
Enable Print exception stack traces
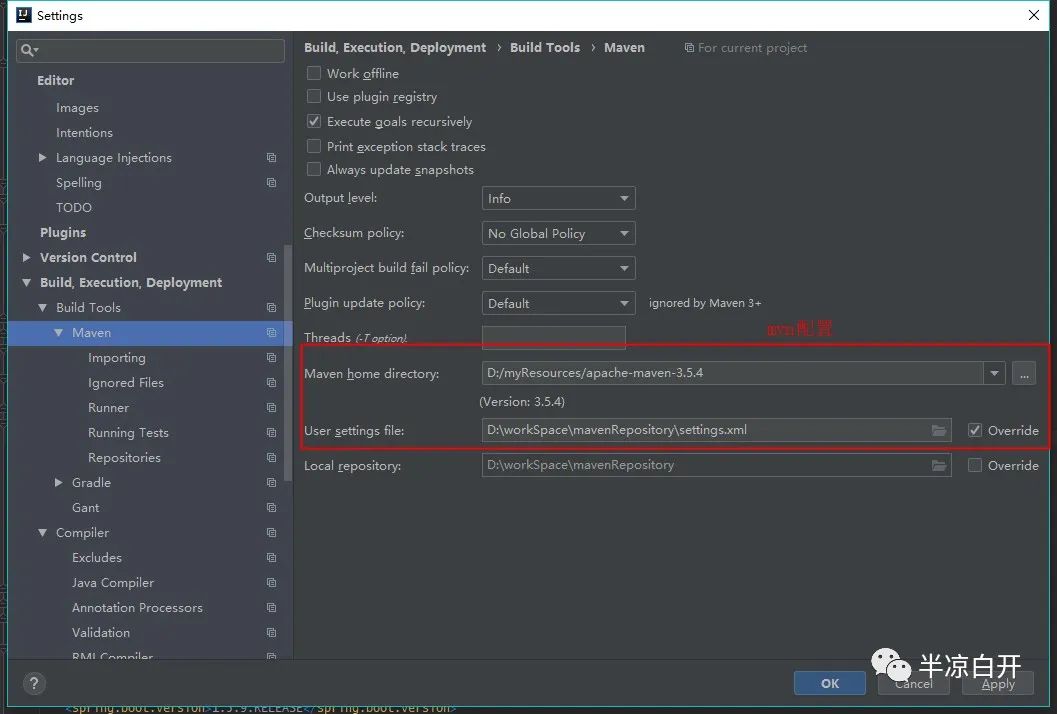(313, 146)
